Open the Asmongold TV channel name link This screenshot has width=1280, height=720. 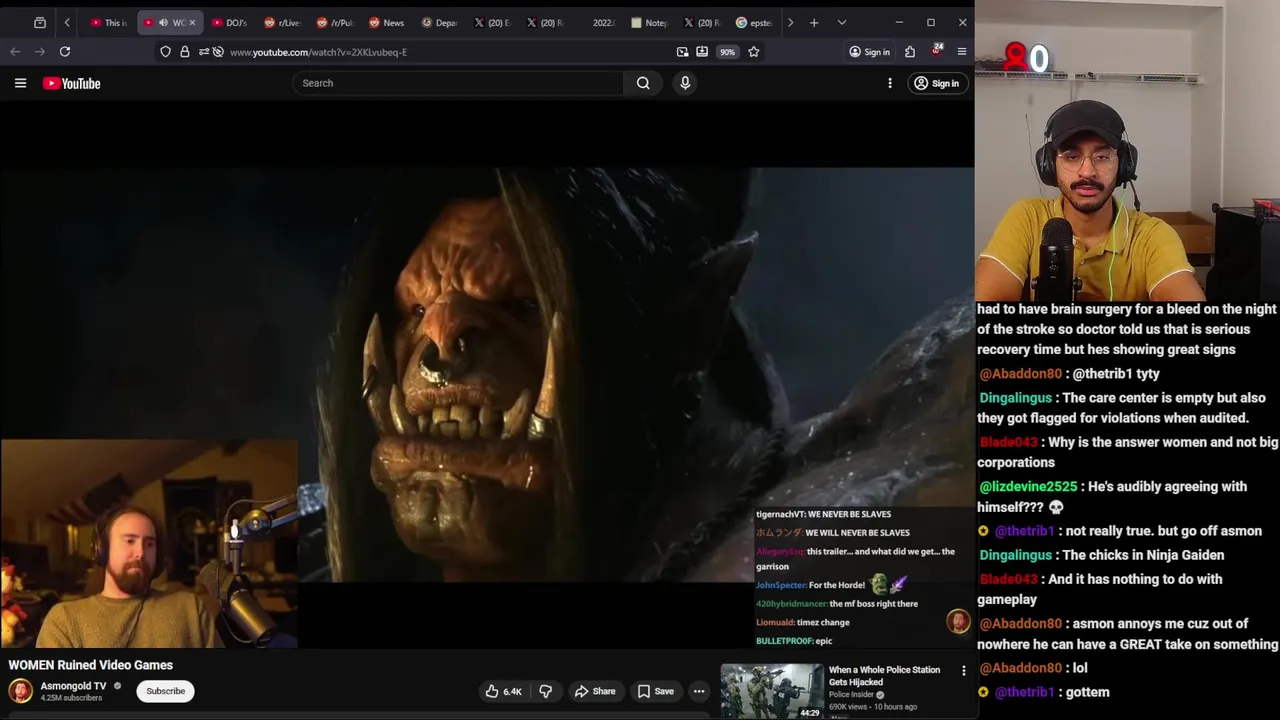[x=73, y=686]
